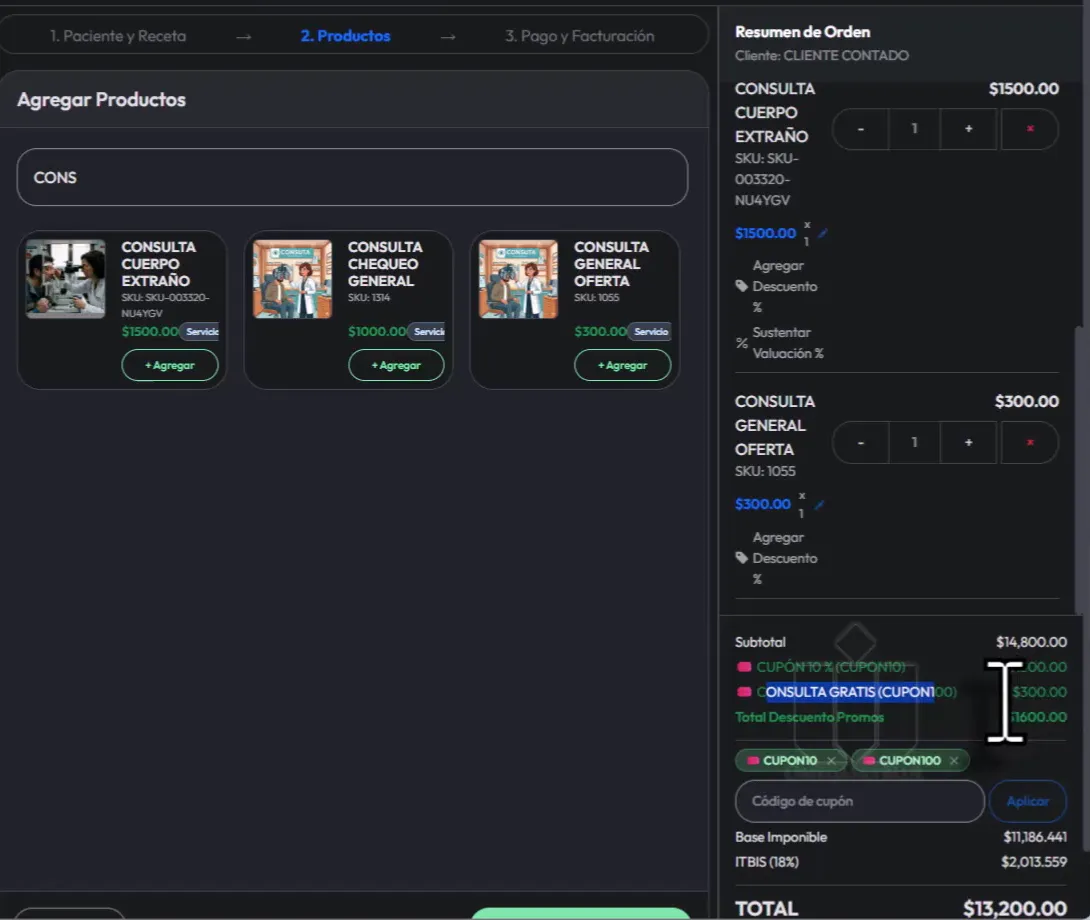Image resolution: width=1090 pixels, height=920 pixels.
Task: Remove CONSULTA CUERPO EXTRAÑO from the order
Action: 1030,129
